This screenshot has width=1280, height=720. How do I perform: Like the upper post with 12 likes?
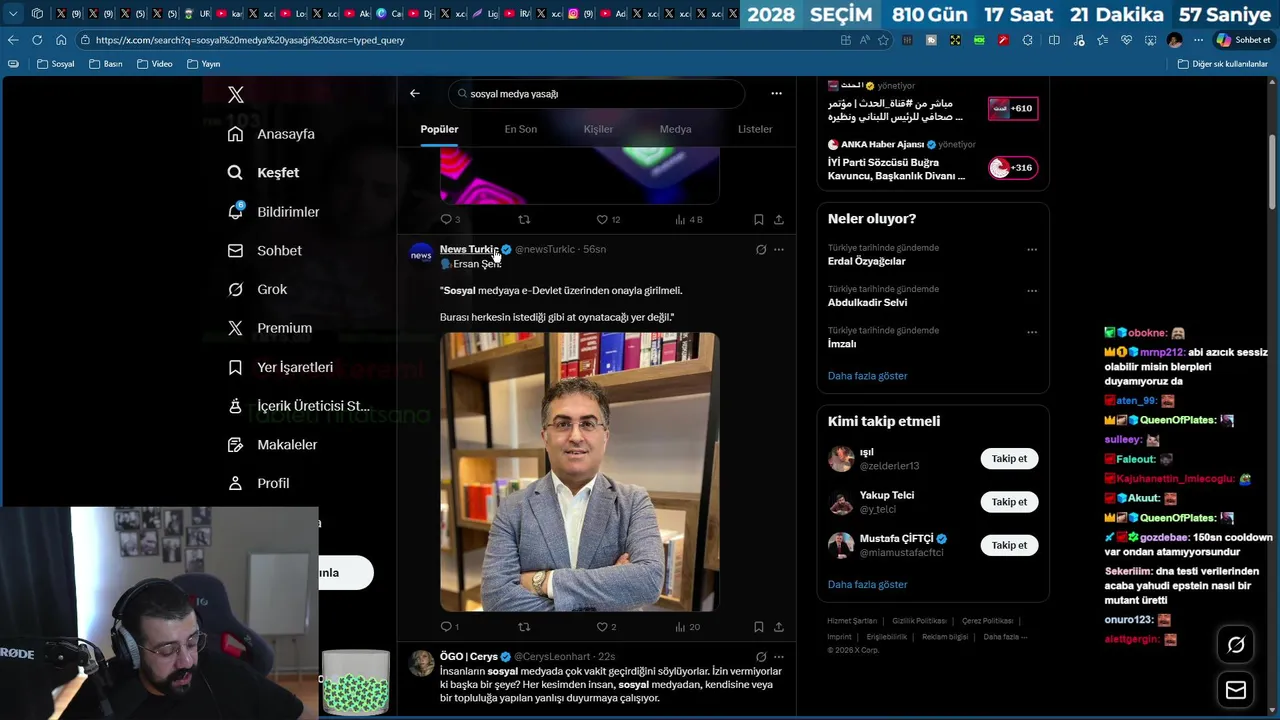[x=602, y=219]
